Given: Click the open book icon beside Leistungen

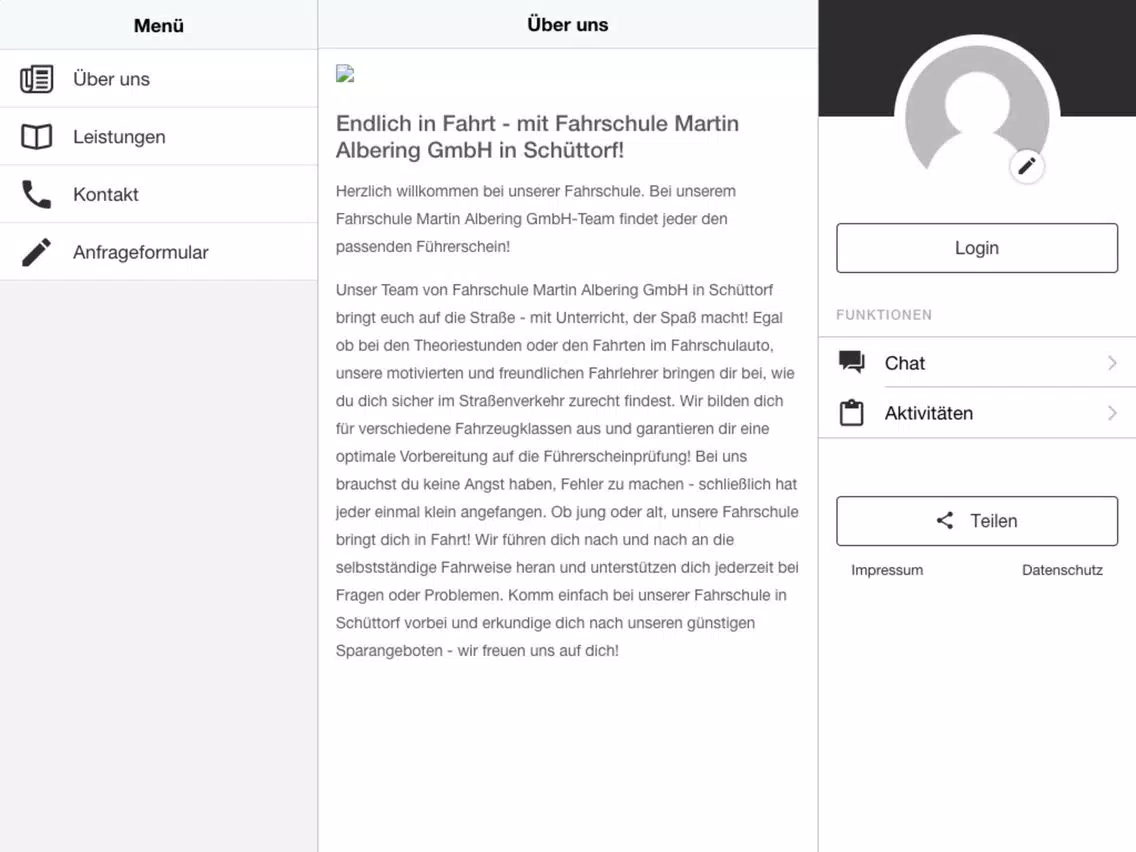Looking at the screenshot, I should 36,137.
